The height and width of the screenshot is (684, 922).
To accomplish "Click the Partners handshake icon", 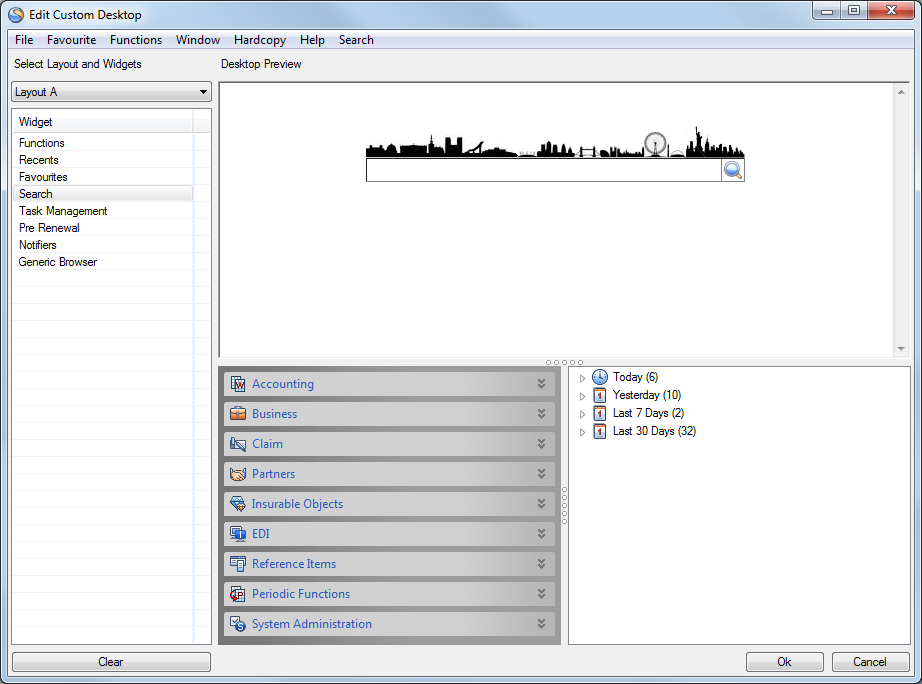I will (x=238, y=473).
